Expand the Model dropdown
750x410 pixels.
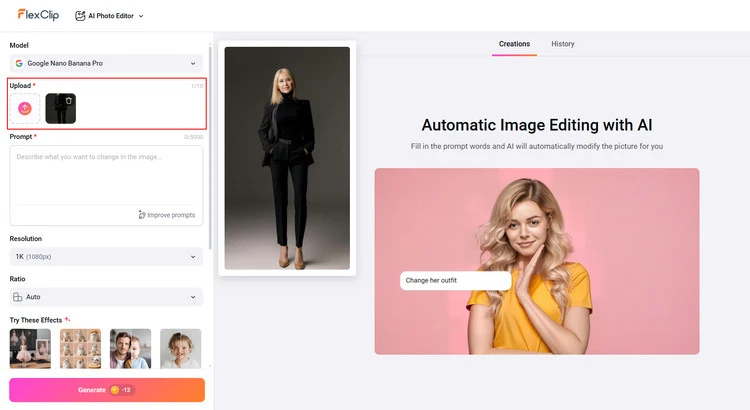pos(106,63)
